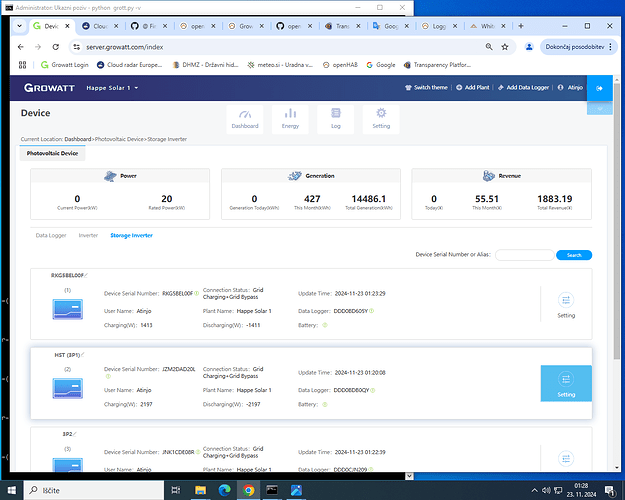
Task: Click edit pencil next to RKG5BEL00F alias
Action: pos(101,275)
